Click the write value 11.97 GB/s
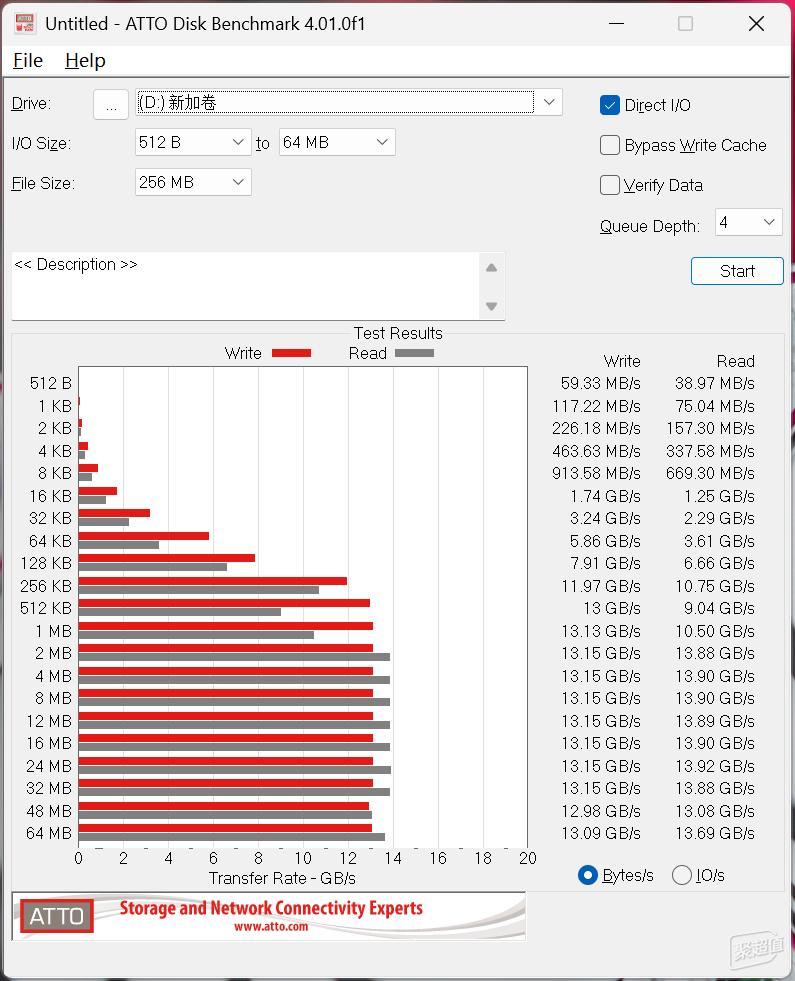This screenshot has width=795, height=981. (x=601, y=586)
